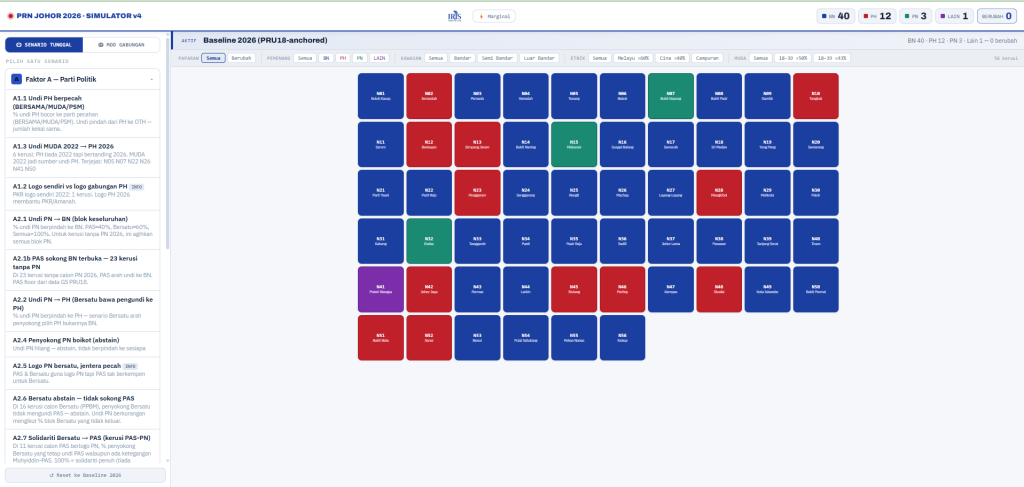Click the INFO badge next to A1.2
This screenshot has width=1024, height=487.
coord(136,187)
